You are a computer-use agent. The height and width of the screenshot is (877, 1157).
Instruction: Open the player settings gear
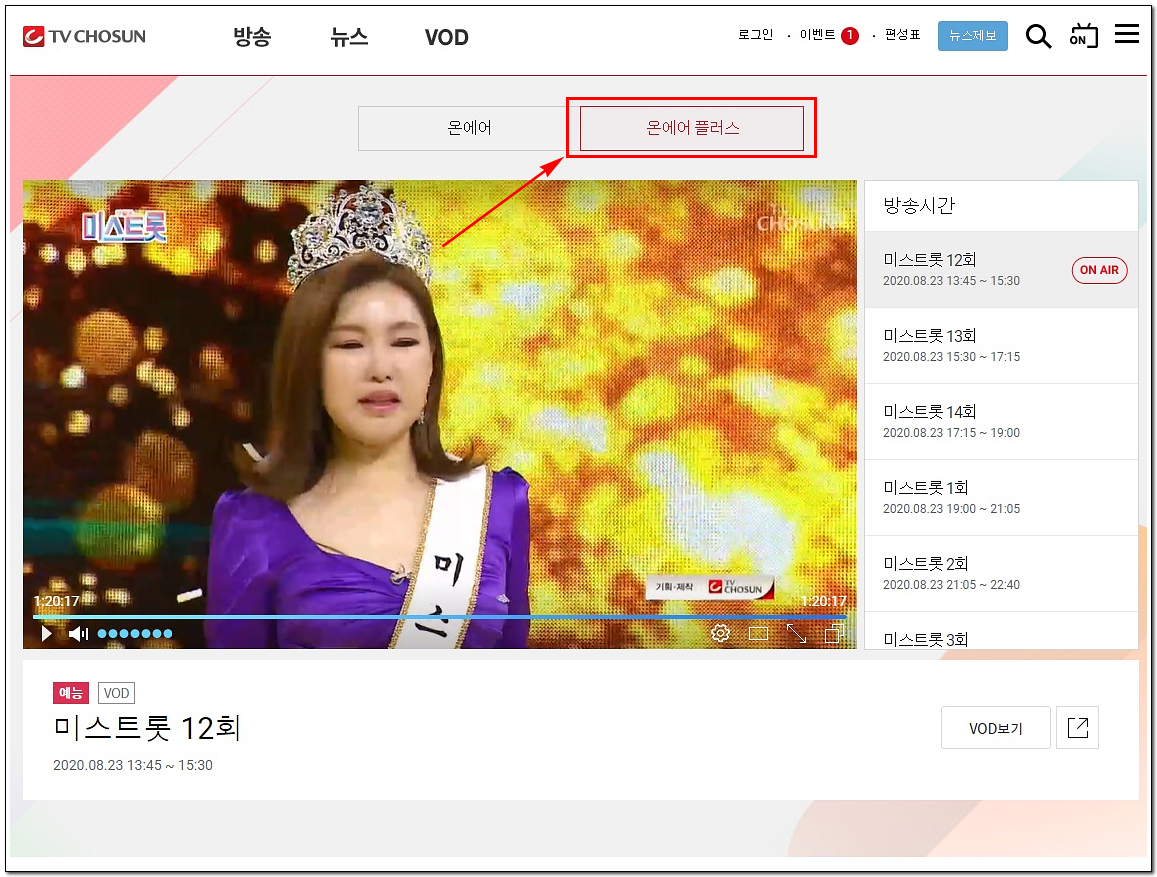coord(721,633)
